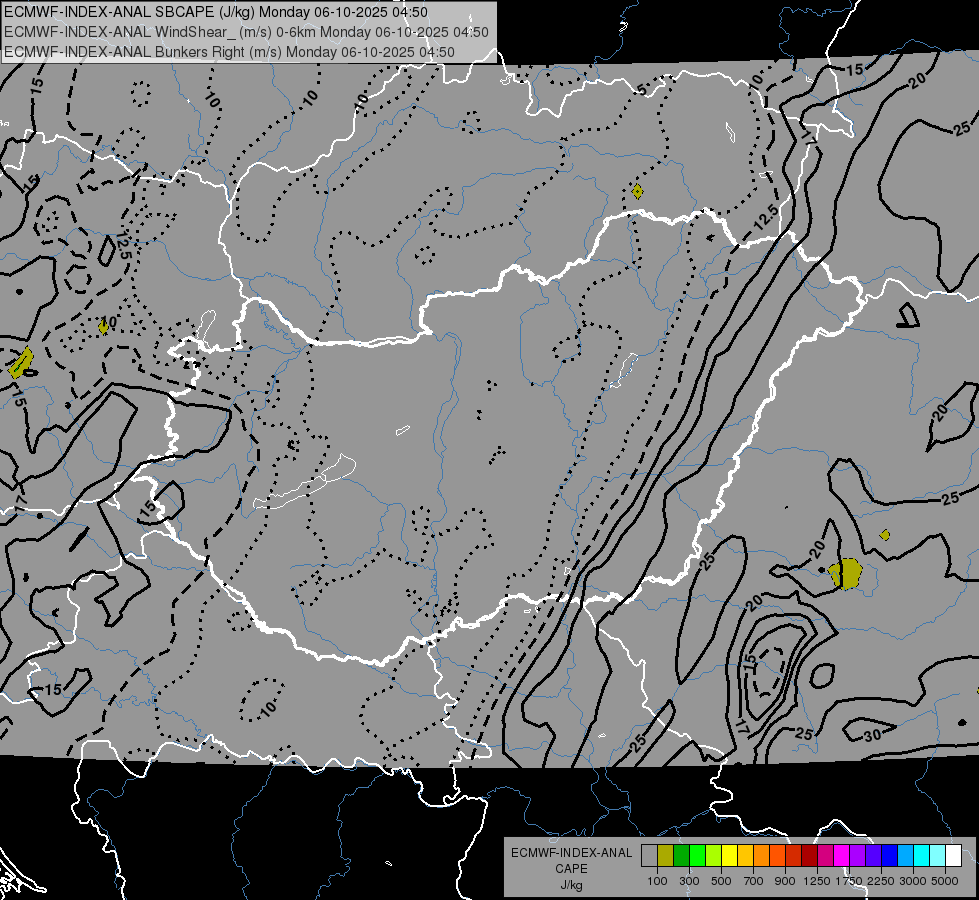Click legend value "900"

pos(785,881)
